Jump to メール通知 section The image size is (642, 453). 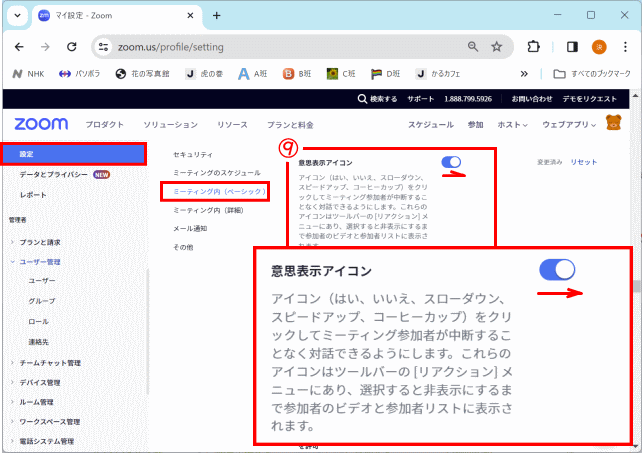coord(190,229)
